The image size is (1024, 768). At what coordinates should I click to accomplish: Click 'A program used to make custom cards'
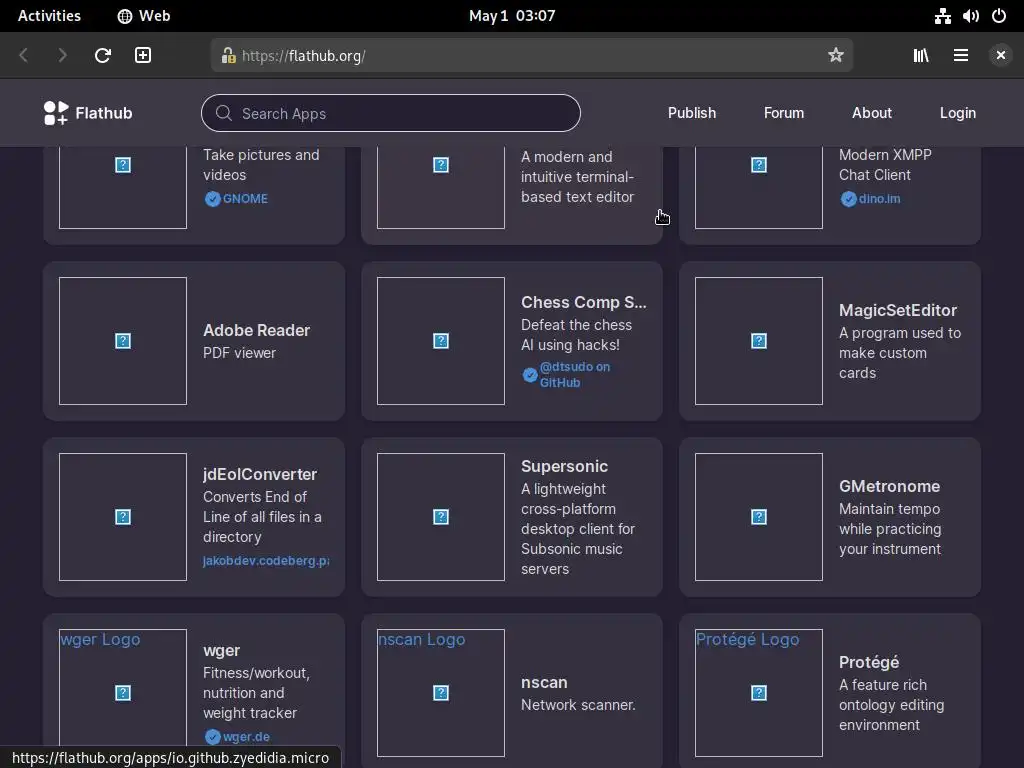(900, 353)
